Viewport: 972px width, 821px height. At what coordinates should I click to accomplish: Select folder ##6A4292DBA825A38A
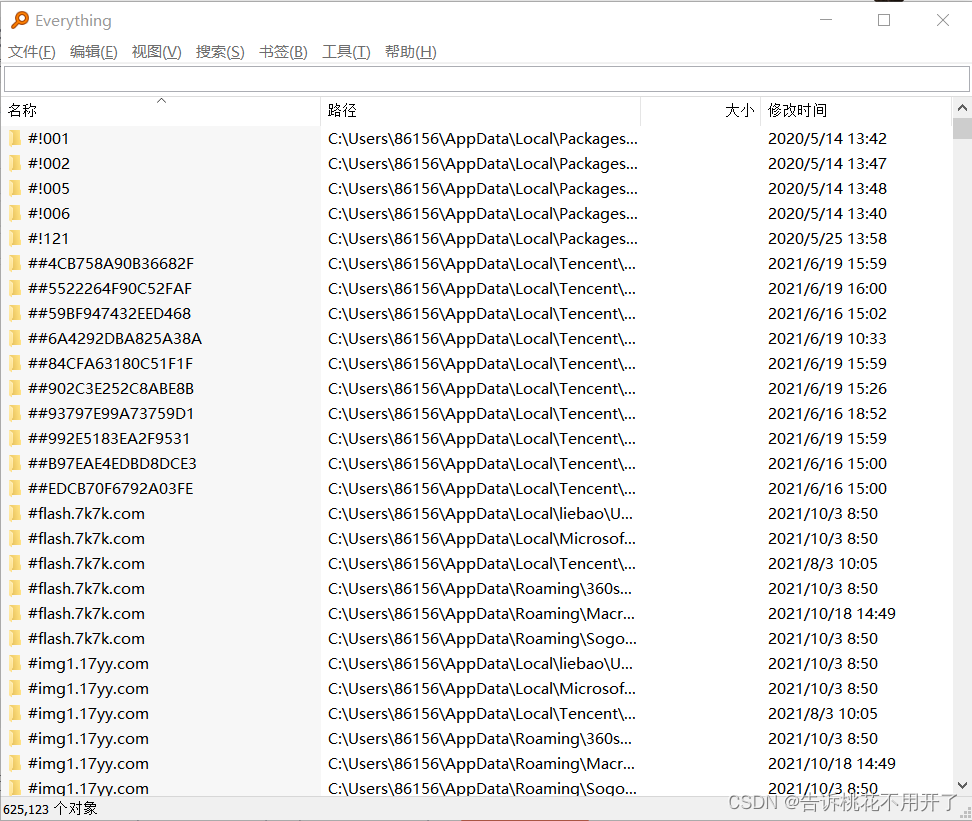click(x=115, y=339)
